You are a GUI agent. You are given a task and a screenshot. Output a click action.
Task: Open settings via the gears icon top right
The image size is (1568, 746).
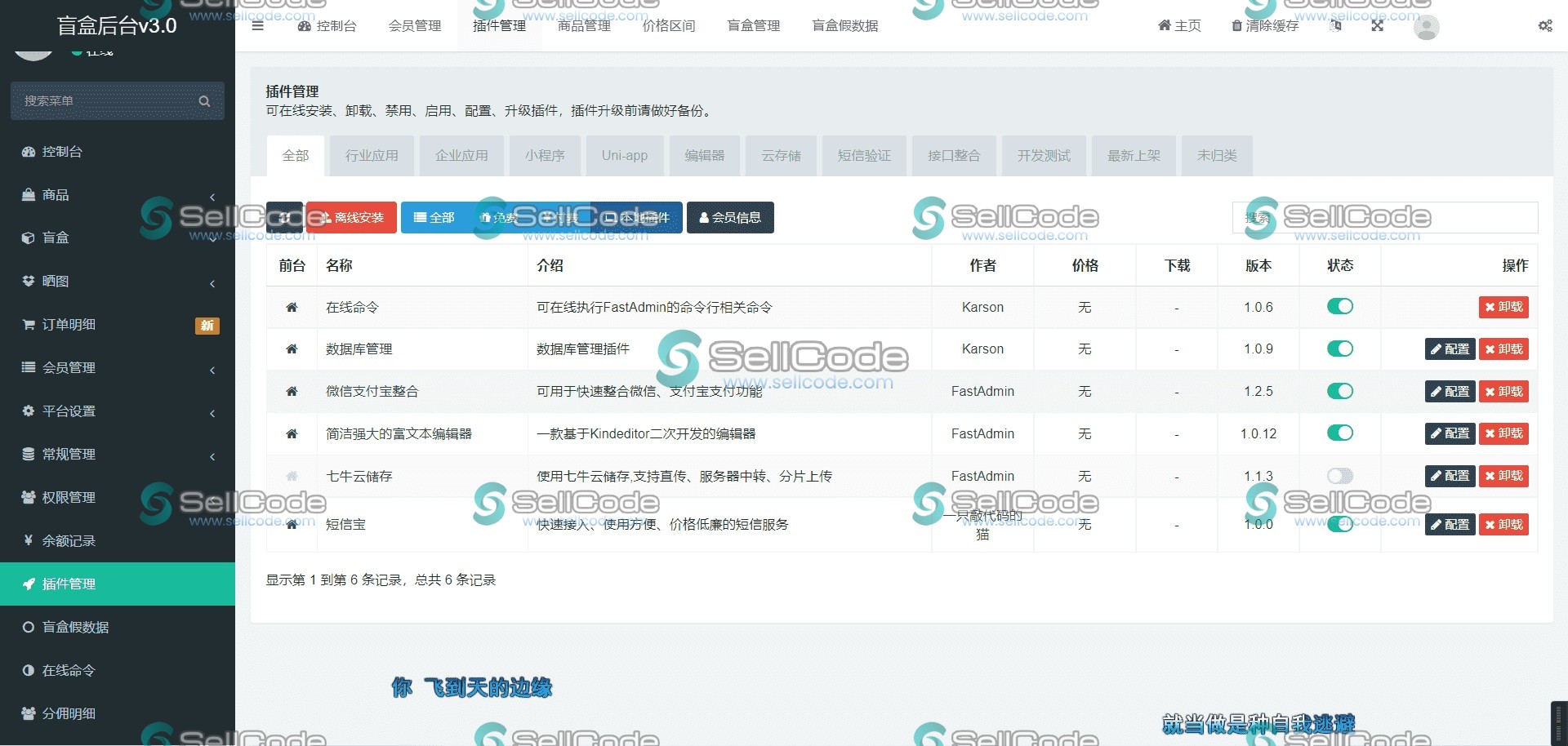pyautogui.click(x=1545, y=25)
